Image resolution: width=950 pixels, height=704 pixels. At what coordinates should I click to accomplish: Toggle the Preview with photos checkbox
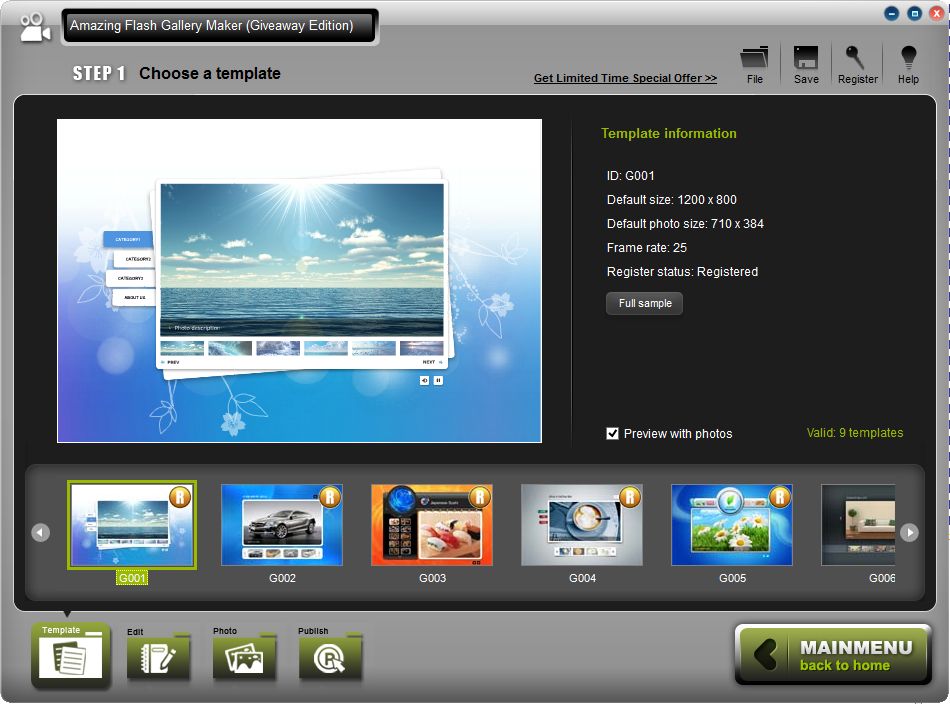click(613, 433)
